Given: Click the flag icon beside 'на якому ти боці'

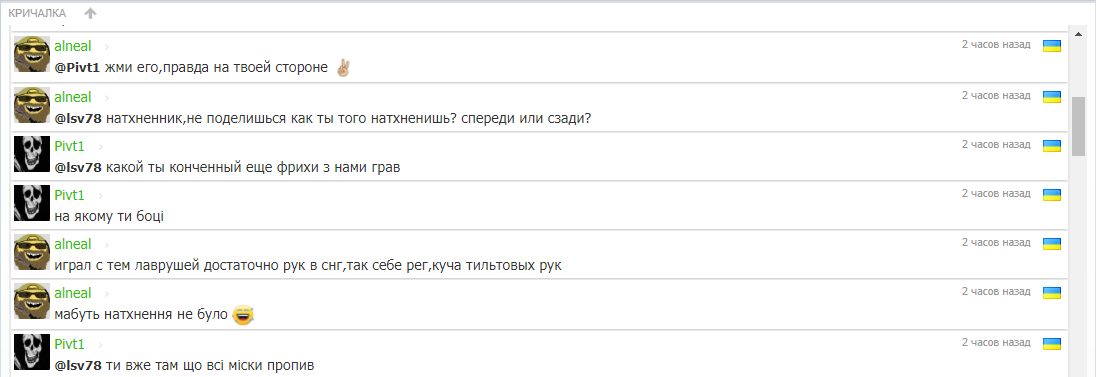Looking at the screenshot, I should pyautogui.click(x=1052, y=195).
